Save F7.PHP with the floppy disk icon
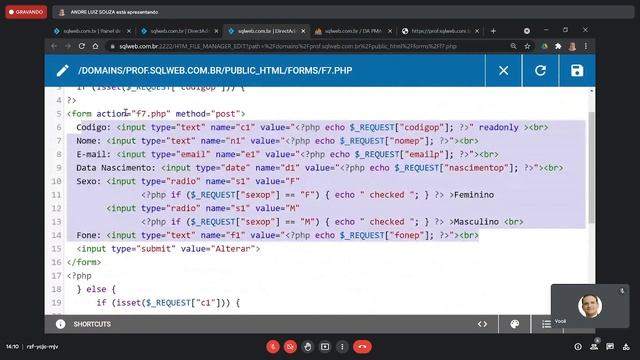Image resolution: width=640 pixels, height=360 pixels. tap(577, 71)
